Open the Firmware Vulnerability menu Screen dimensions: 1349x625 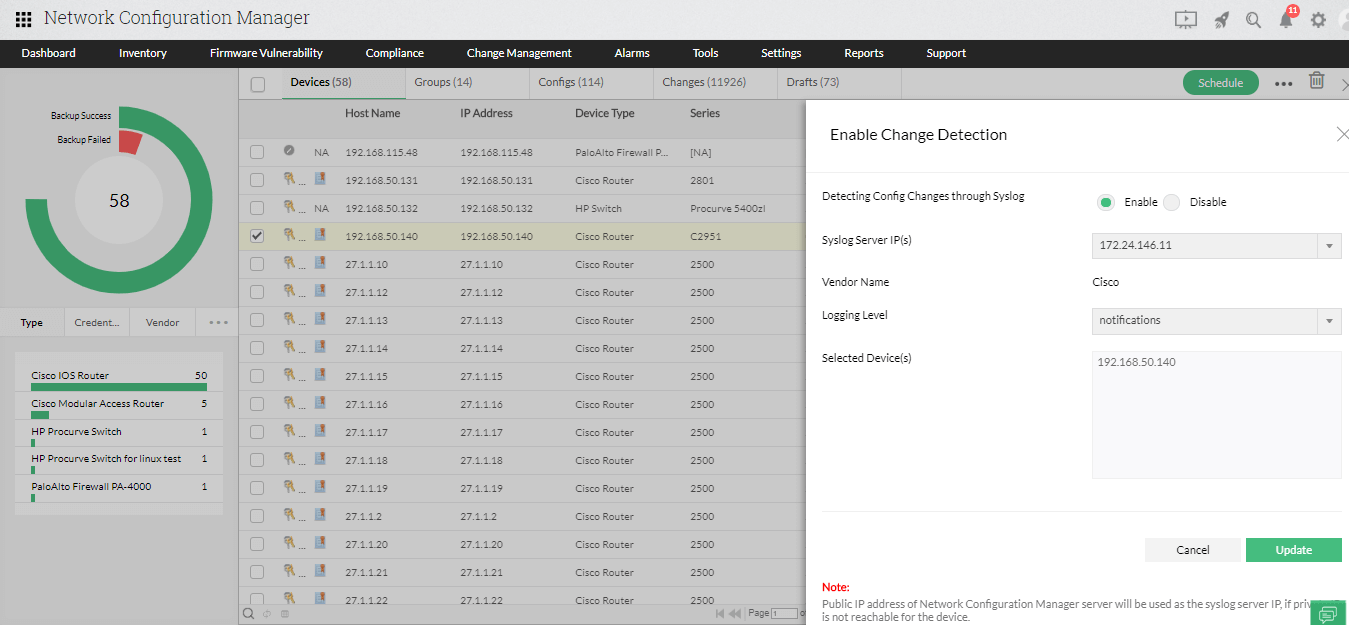coord(265,53)
